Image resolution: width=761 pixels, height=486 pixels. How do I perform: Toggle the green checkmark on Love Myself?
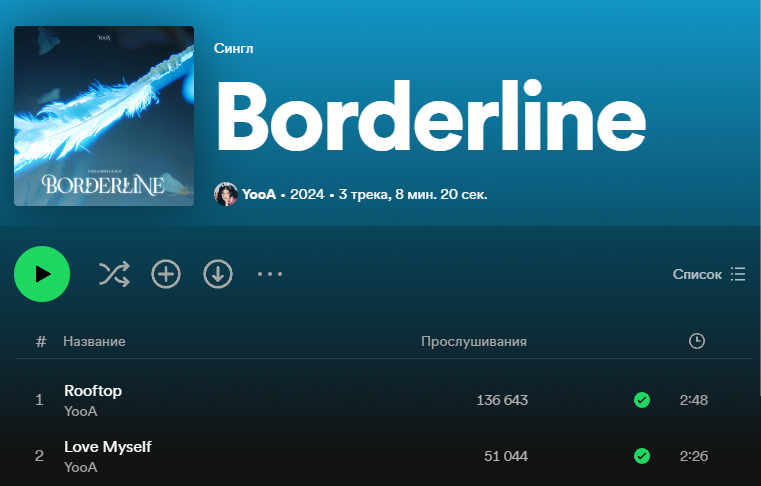tap(642, 456)
